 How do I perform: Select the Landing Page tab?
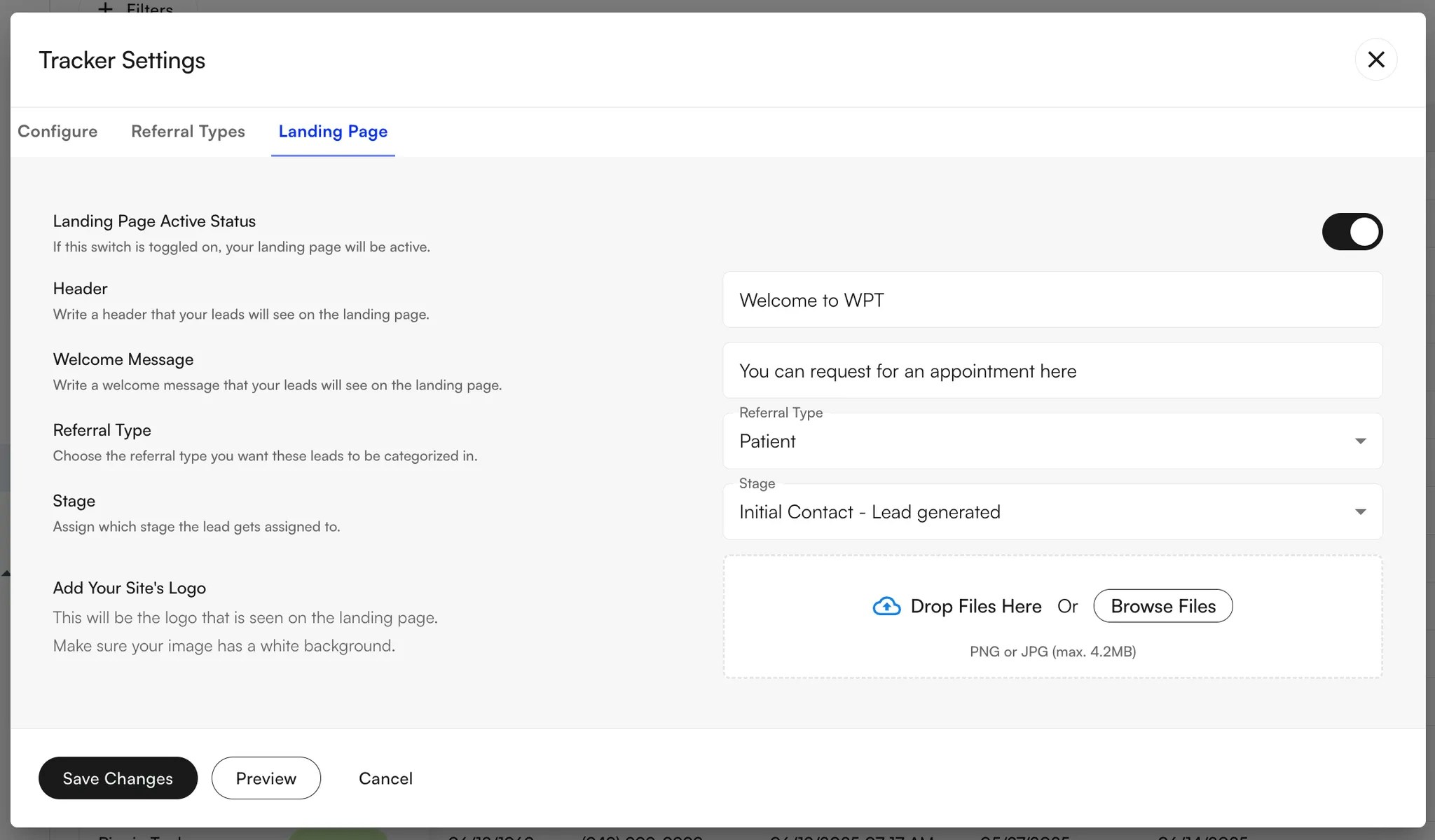click(333, 131)
